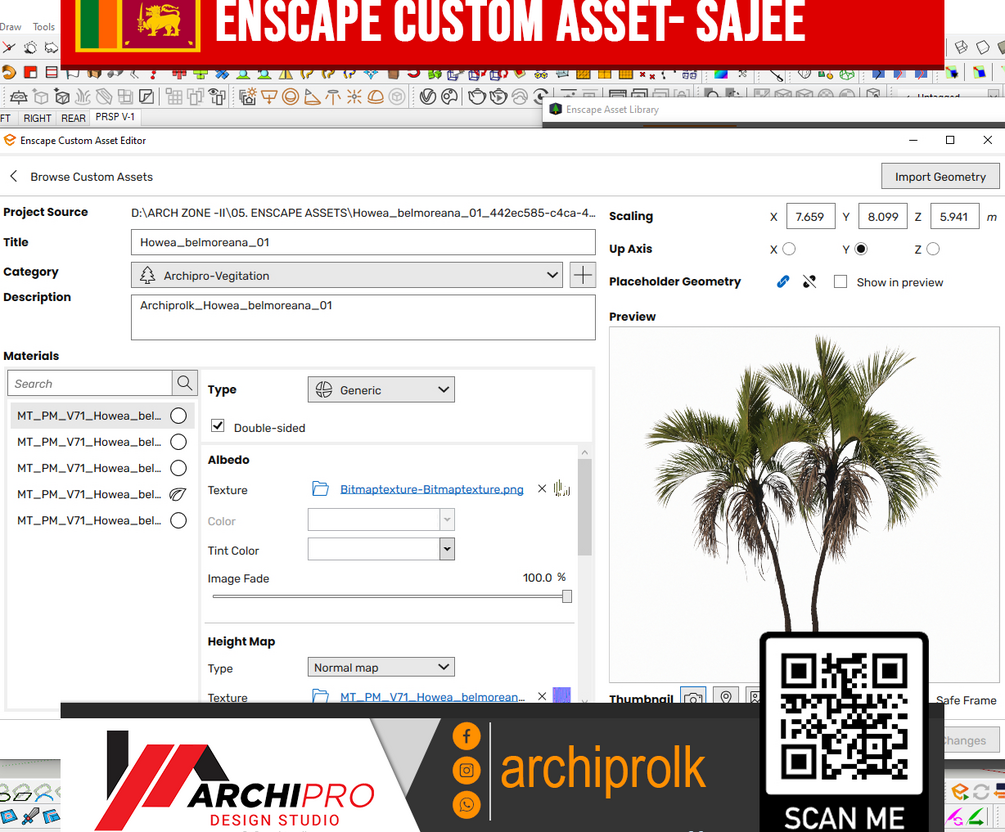Click the Title input field

(x=363, y=242)
